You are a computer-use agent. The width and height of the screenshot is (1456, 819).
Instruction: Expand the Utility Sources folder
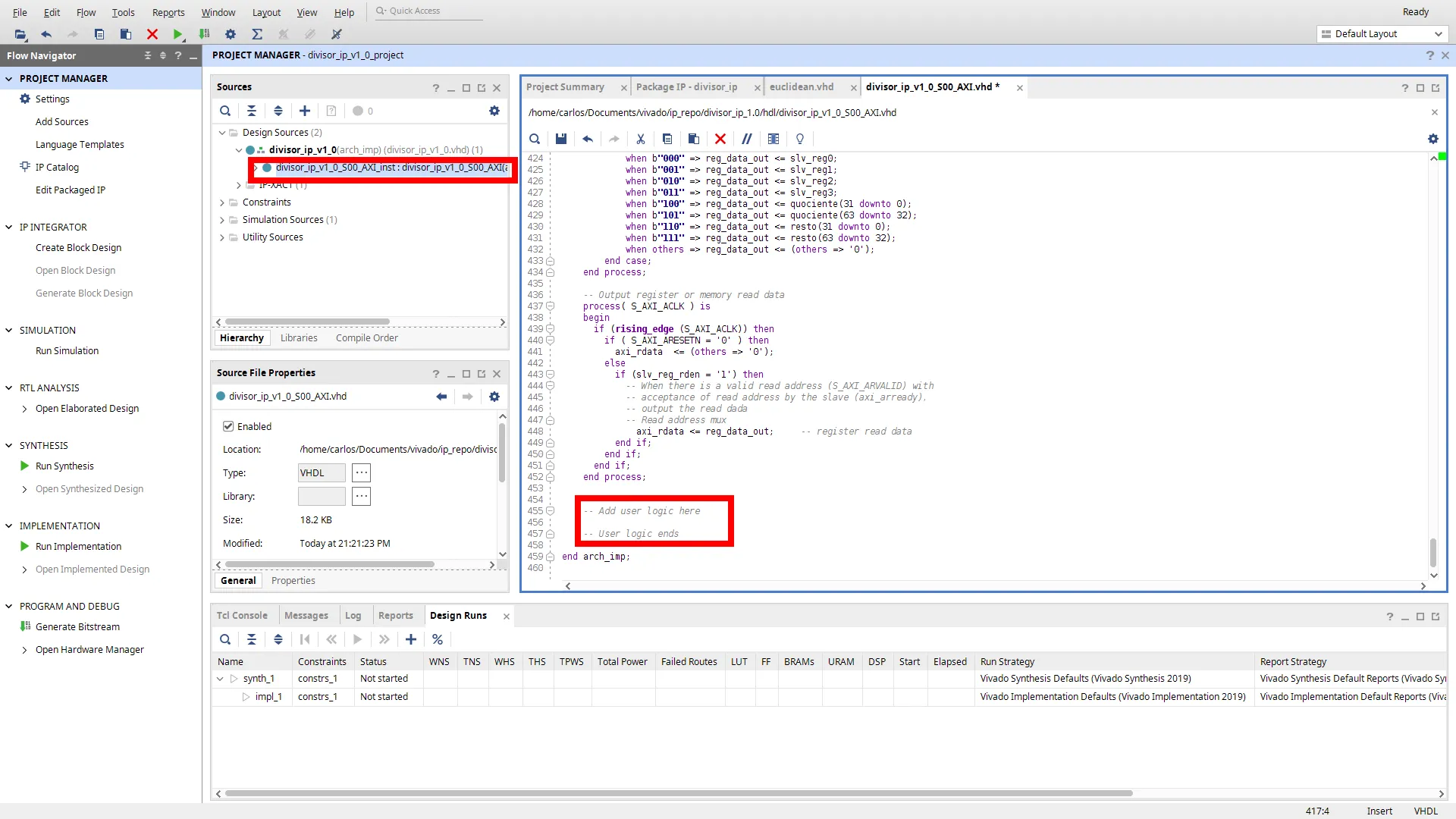[x=222, y=237]
